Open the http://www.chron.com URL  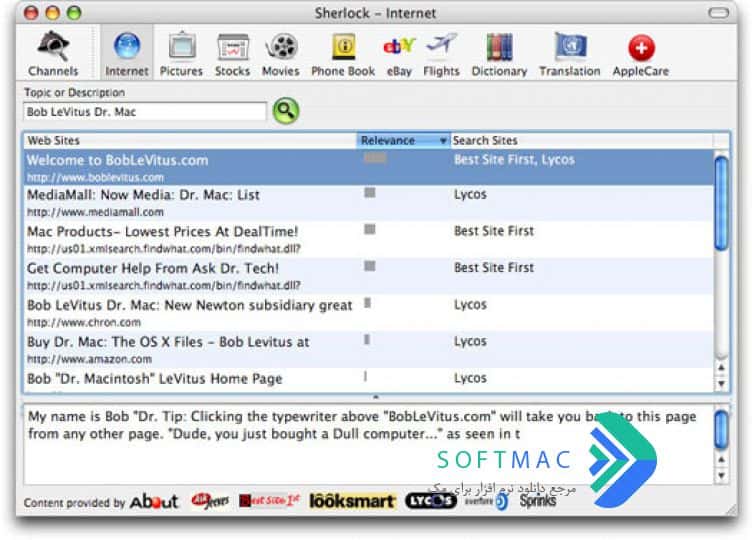[x=84, y=322]
